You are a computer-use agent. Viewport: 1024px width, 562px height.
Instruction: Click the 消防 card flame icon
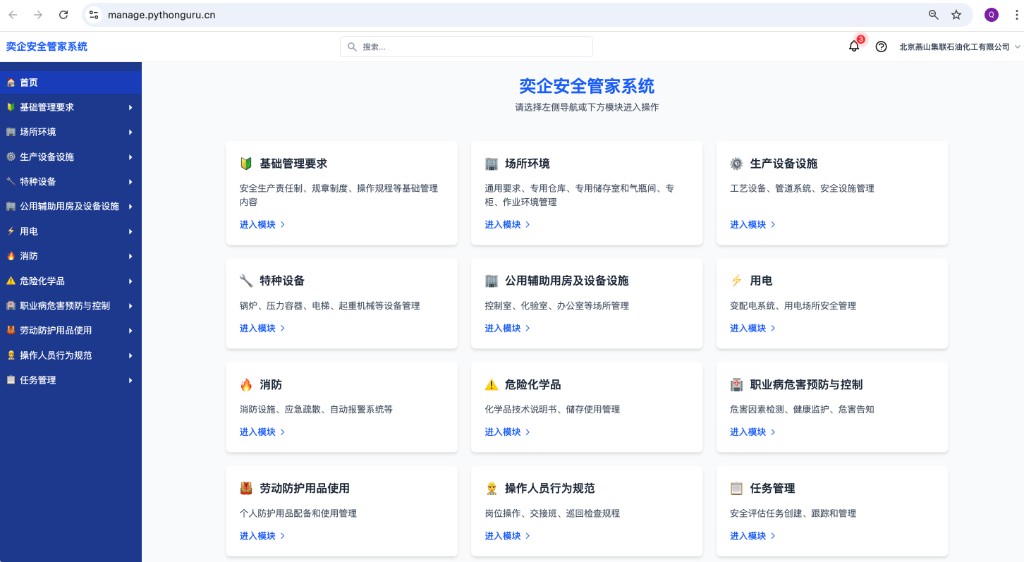pyautogui.click(x=246, y=384)
